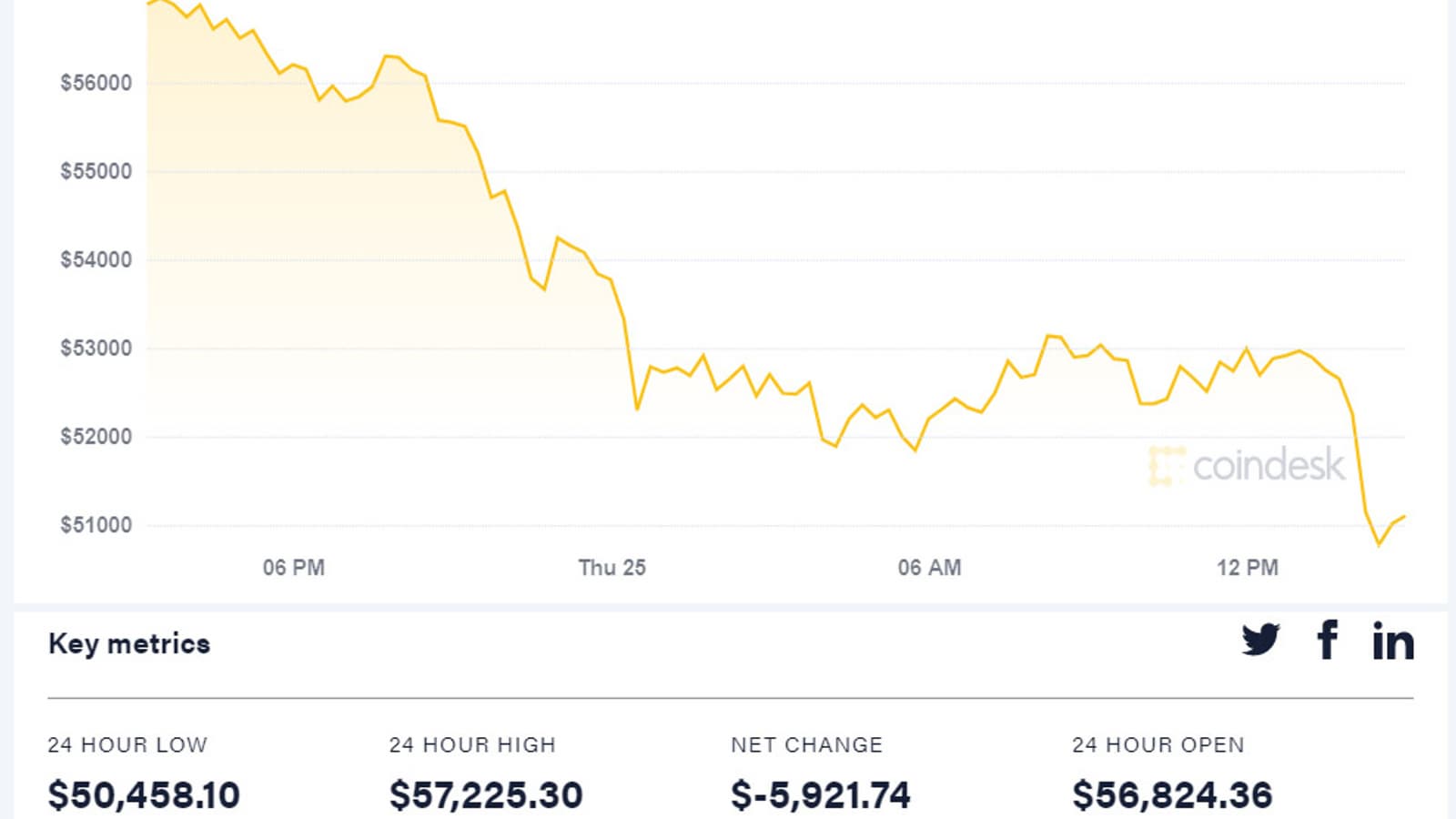Click the 24 hour low value $50,458.10
The image size is (1456, 819).
tap(144, 795)
